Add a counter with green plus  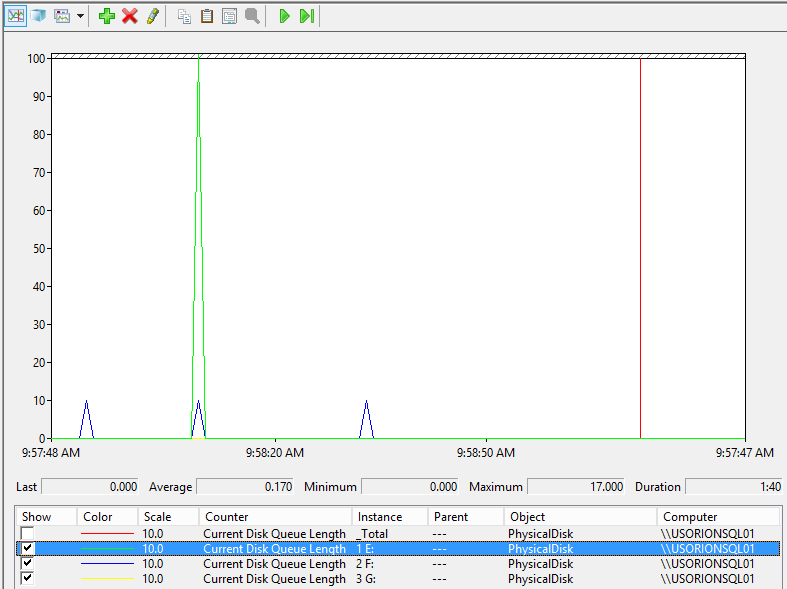106,16
